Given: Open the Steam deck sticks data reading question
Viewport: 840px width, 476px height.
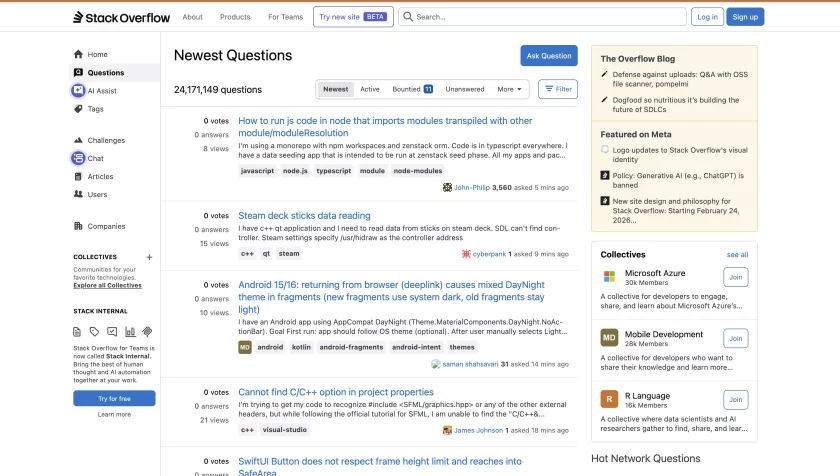Looking at the screenshot, I should (304, 215).
